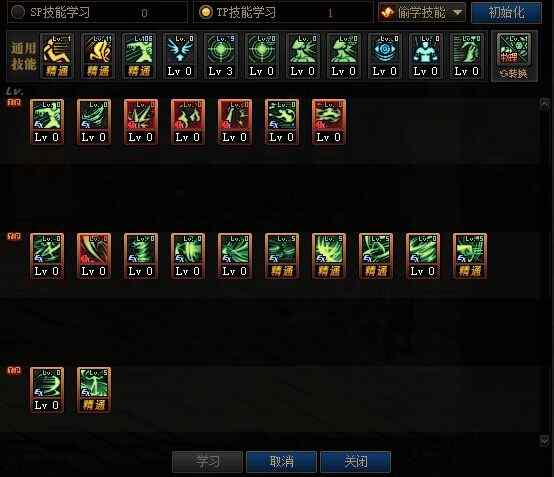Click the scroll up arrow of skill list
554x477 pixels.
click(x=544, y=104)
